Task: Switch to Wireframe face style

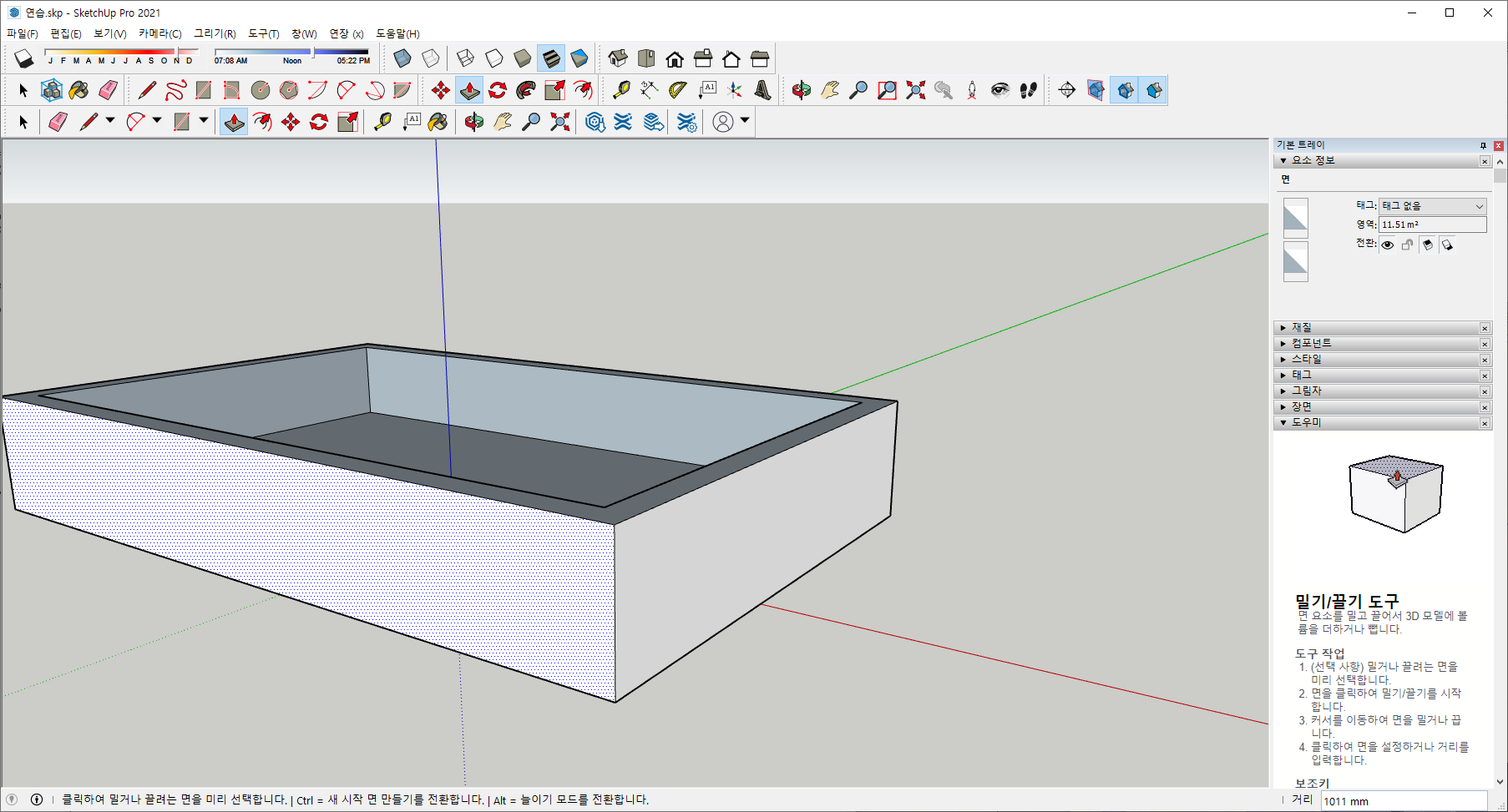Action: point(466,58)
